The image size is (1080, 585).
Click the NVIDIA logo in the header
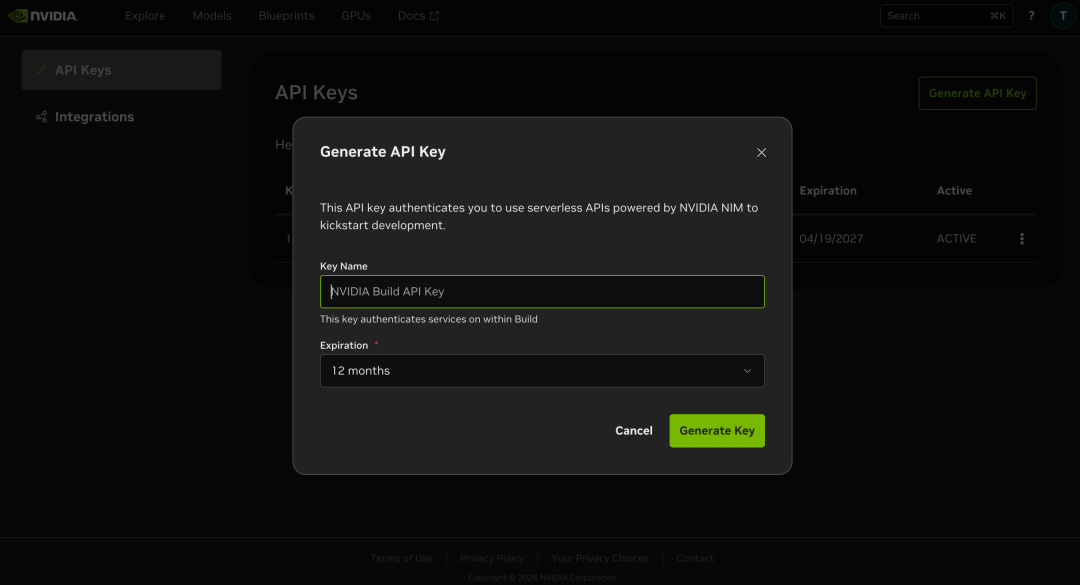(43, 15)
